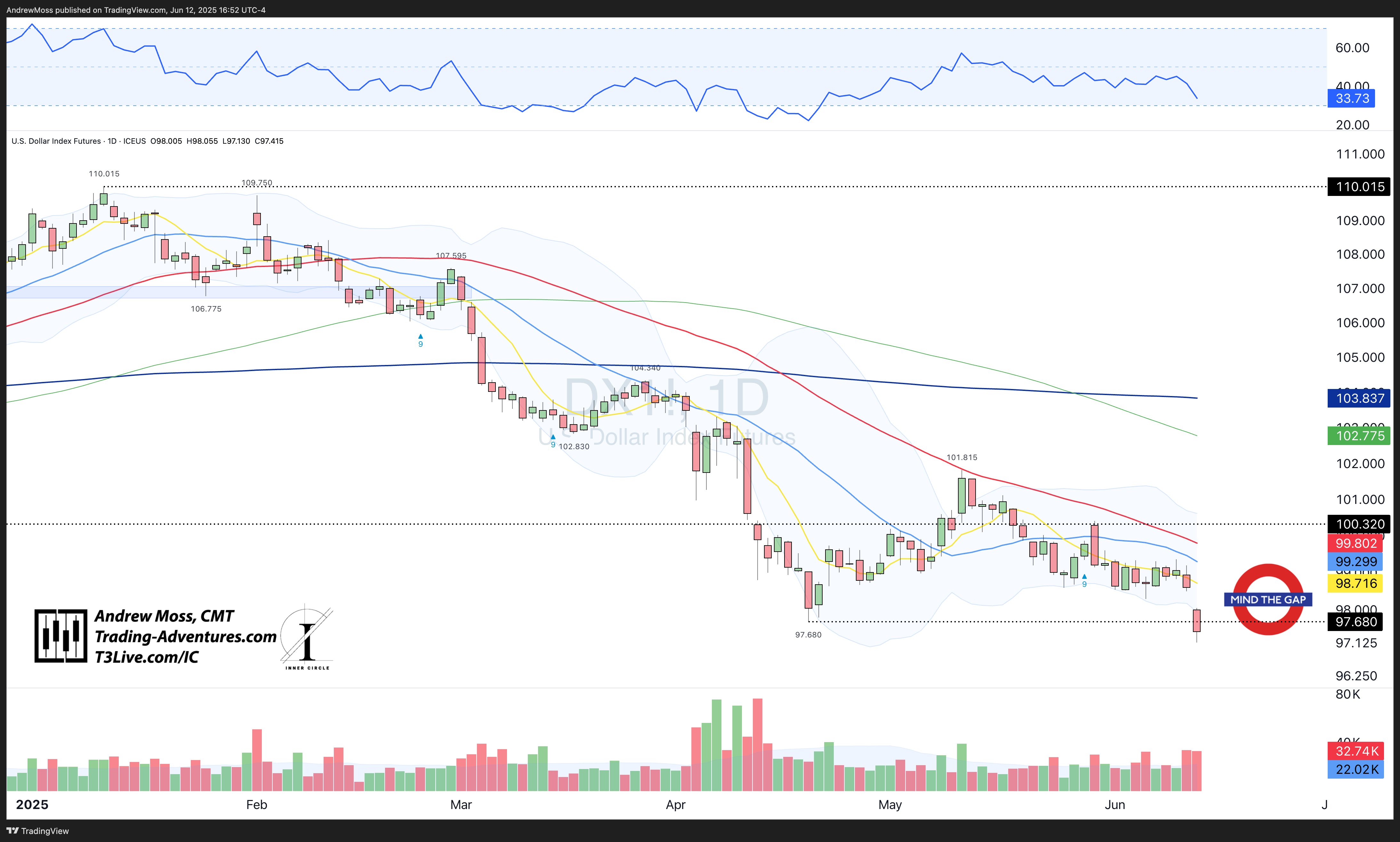Click the blue 9 marker near 102.830 low
Screen dimensions: 1400x842
(x=553, y=441)
